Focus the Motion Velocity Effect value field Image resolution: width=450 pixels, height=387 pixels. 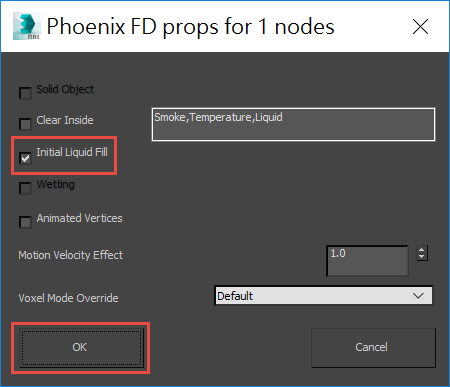point(367,261)
